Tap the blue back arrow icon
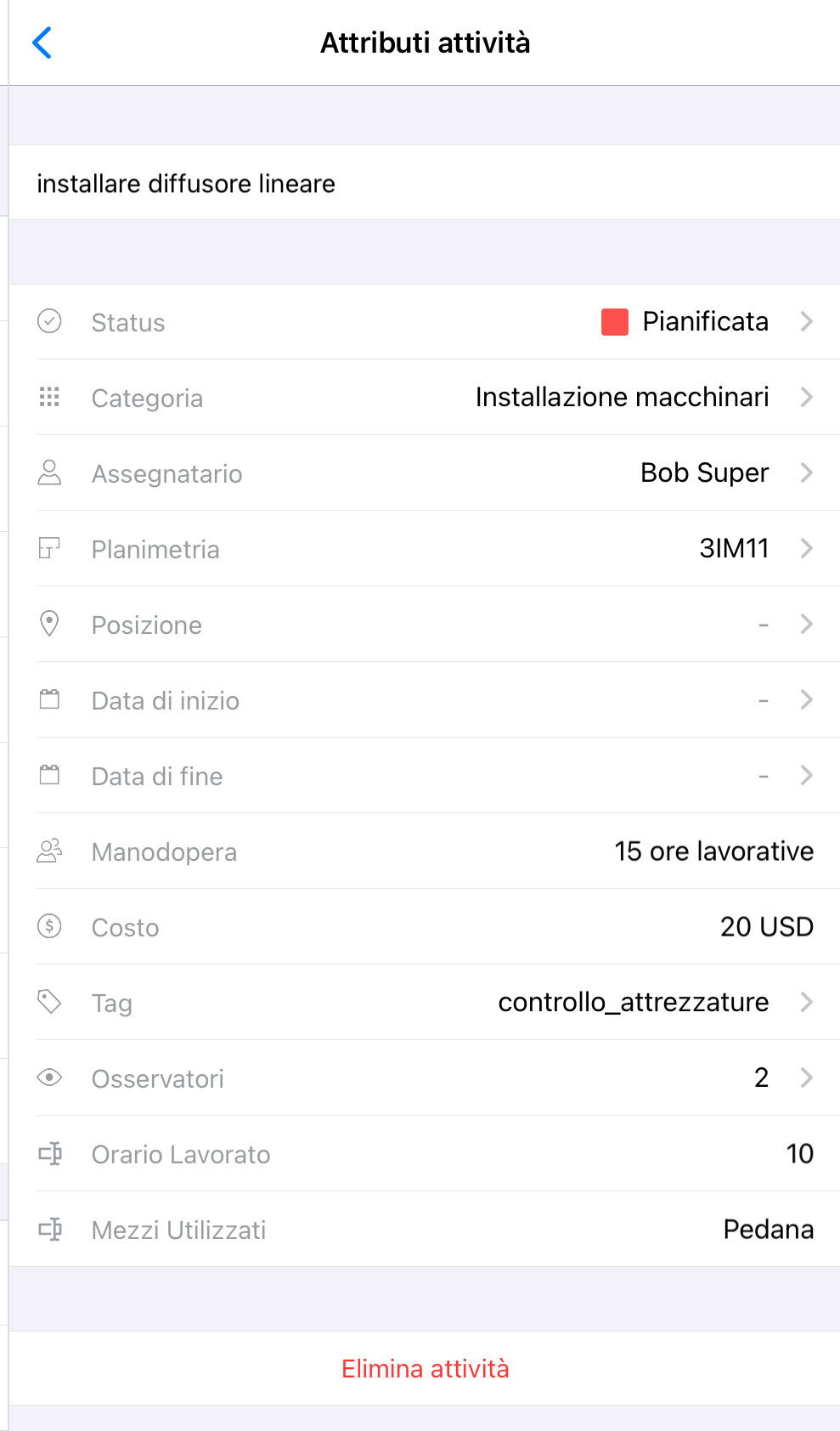This screenshot has width=840, height=1431. [42, 42]
